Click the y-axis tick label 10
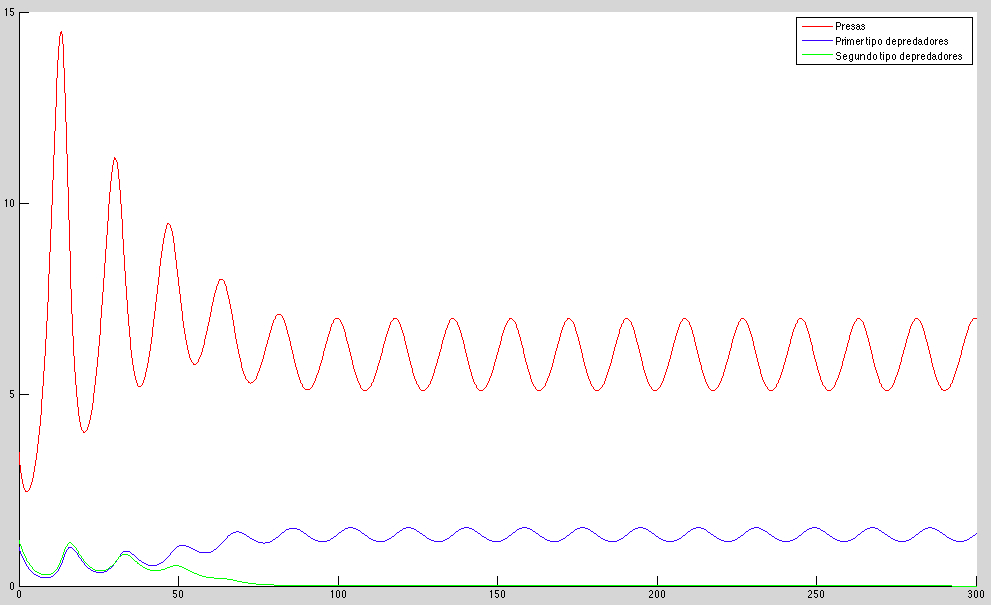The width and height of the screenshot is (991, 605). point(8,204)
